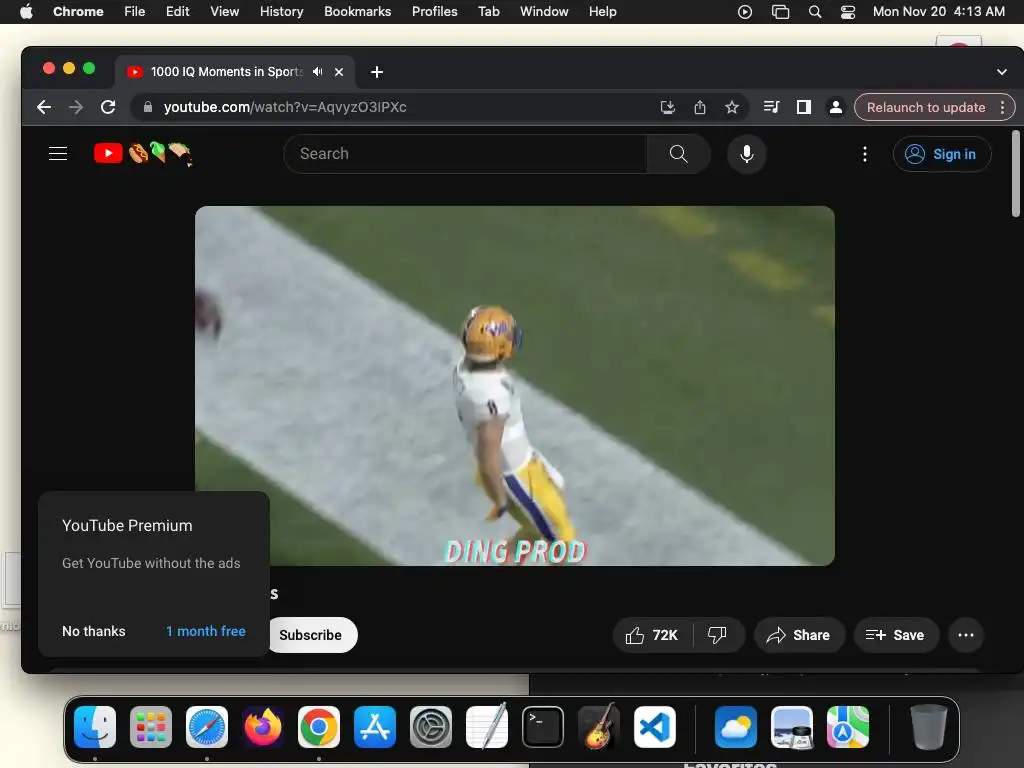Open the Profiles menu

coord(434,12)
